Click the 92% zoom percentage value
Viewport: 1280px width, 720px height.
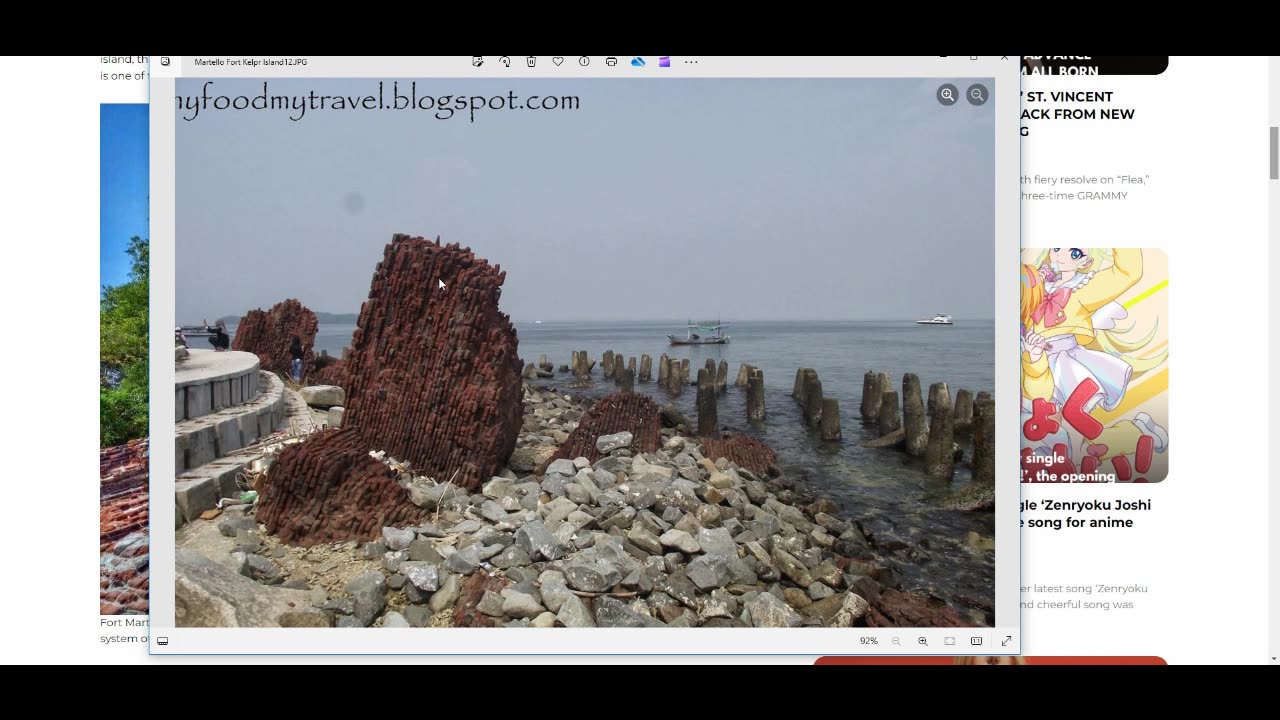point(869,641)
